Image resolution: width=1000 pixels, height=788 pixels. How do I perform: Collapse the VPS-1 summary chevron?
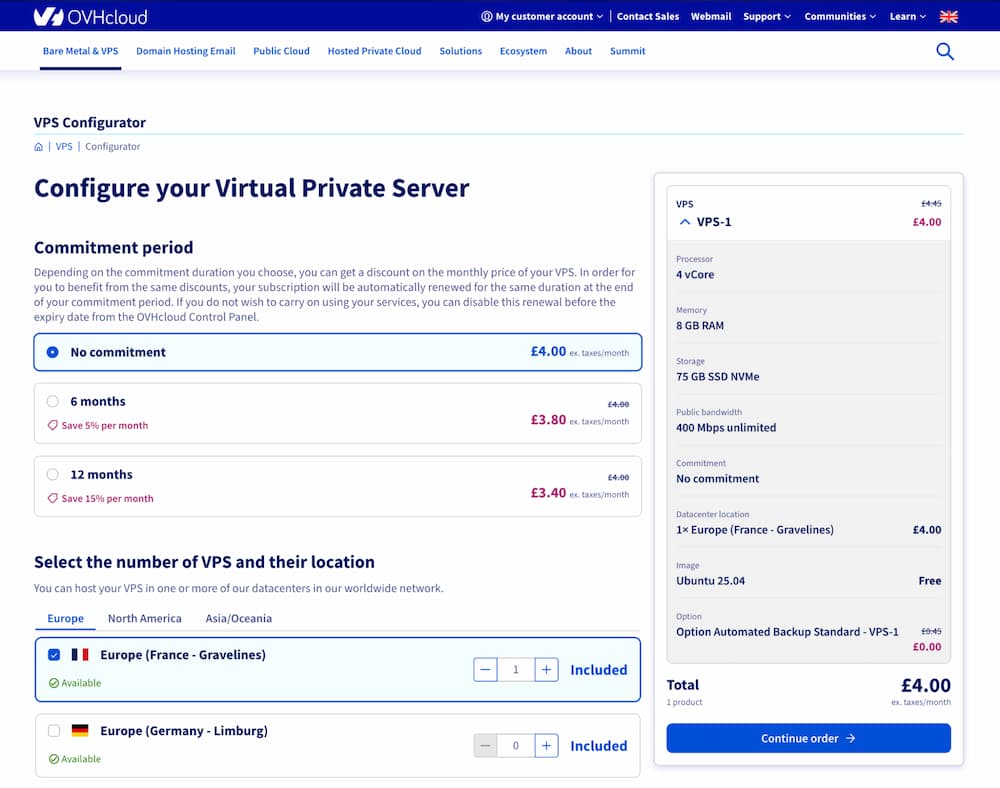pyautogui.click(x=685, y=222)
